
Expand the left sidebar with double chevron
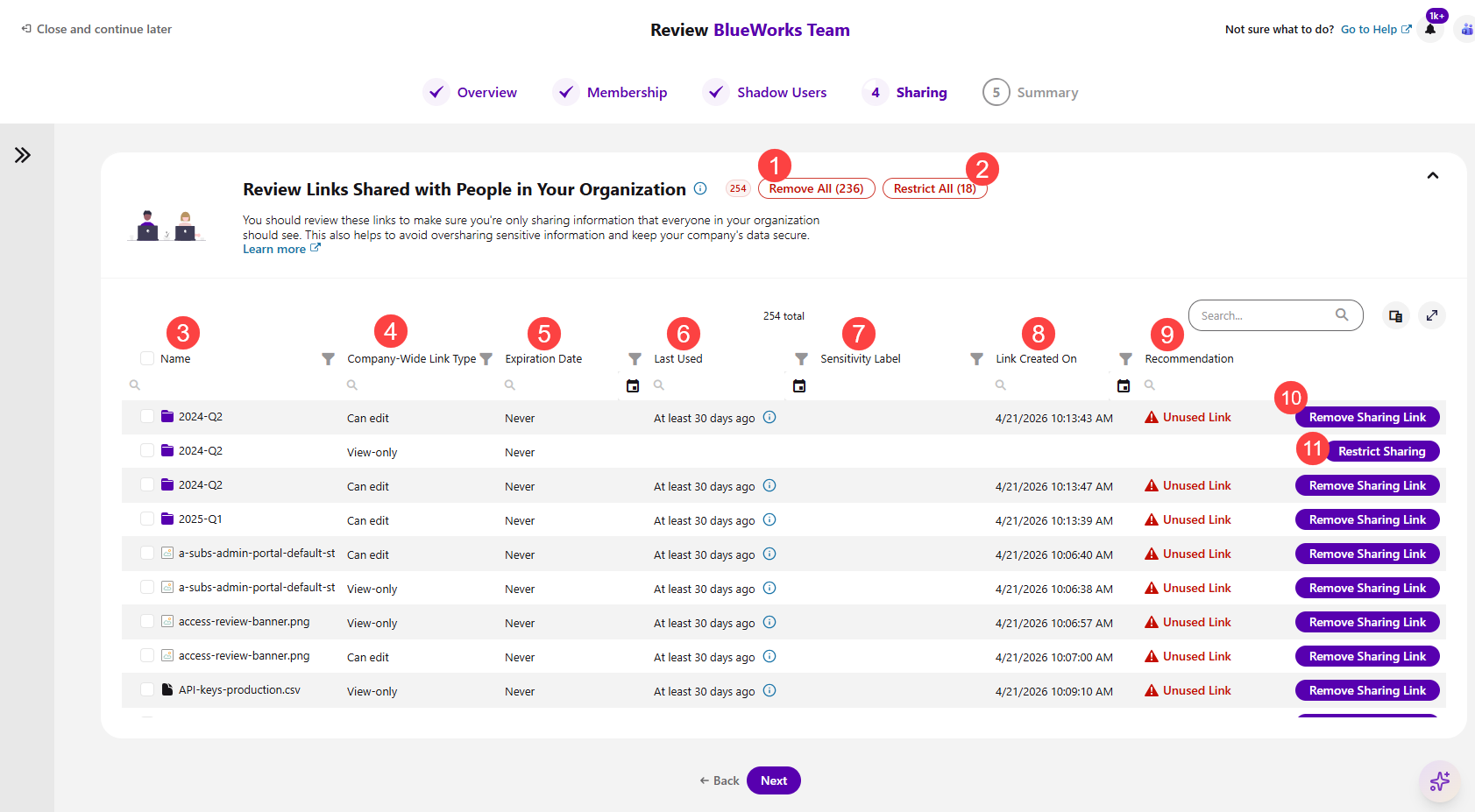(x=23, y=155)
